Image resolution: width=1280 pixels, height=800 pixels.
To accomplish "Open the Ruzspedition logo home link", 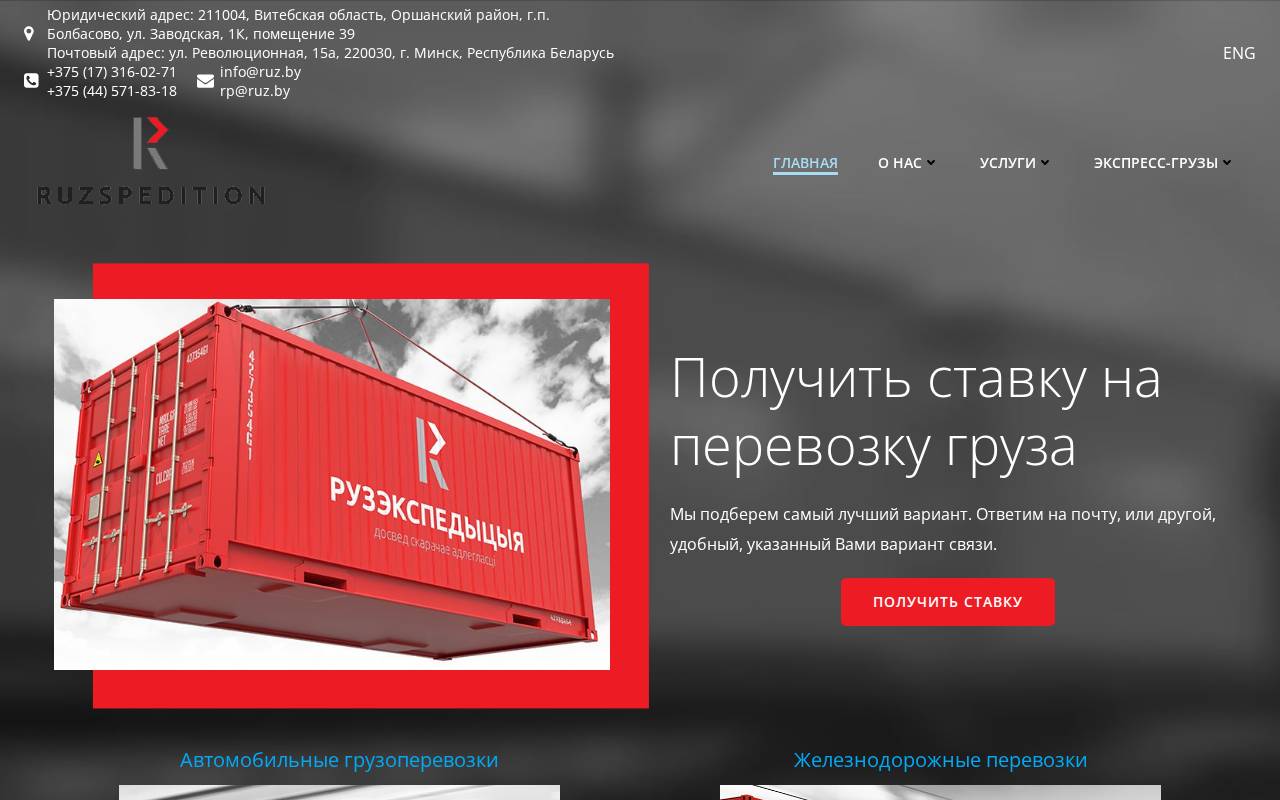I will 151,161.
